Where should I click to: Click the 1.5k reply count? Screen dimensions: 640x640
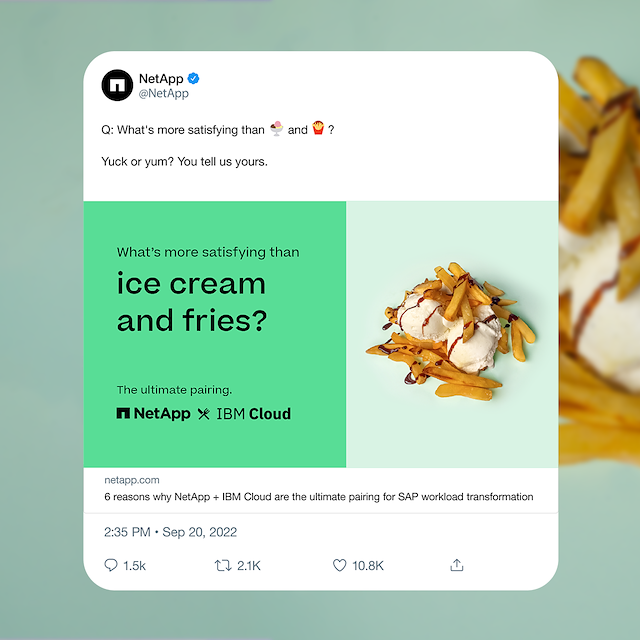pos(134,566)
